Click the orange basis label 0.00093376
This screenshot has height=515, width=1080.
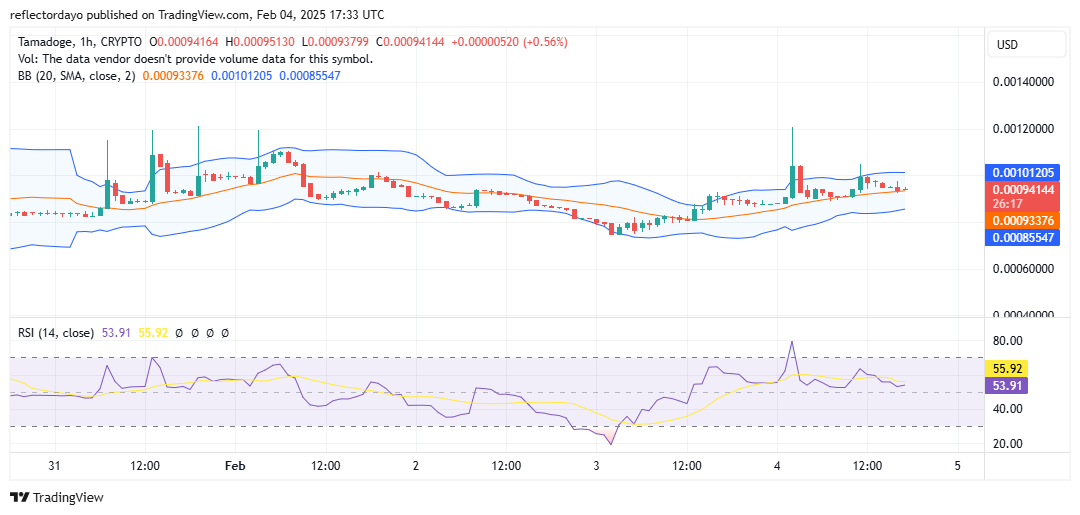[x=1023, y=220]
